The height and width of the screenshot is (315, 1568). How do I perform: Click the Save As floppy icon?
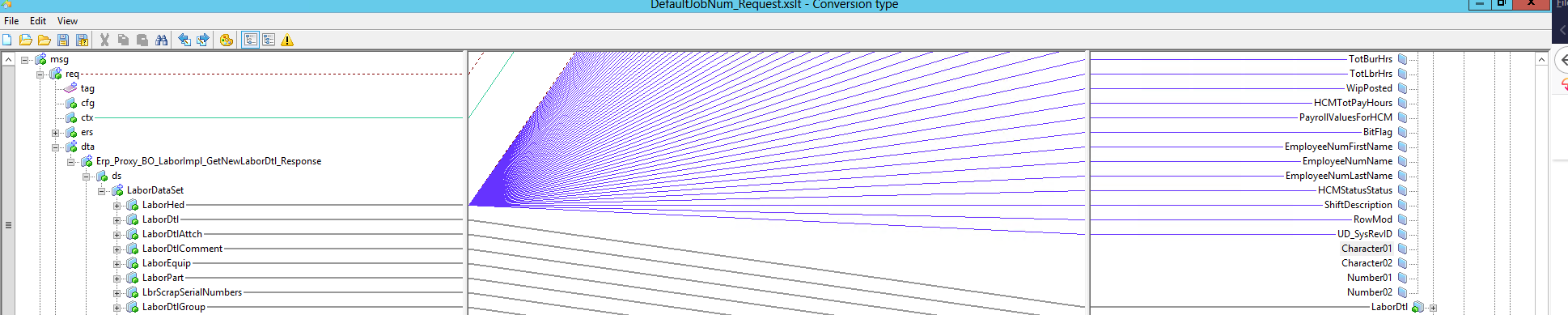pyautogui.click(x=82, y=40)
